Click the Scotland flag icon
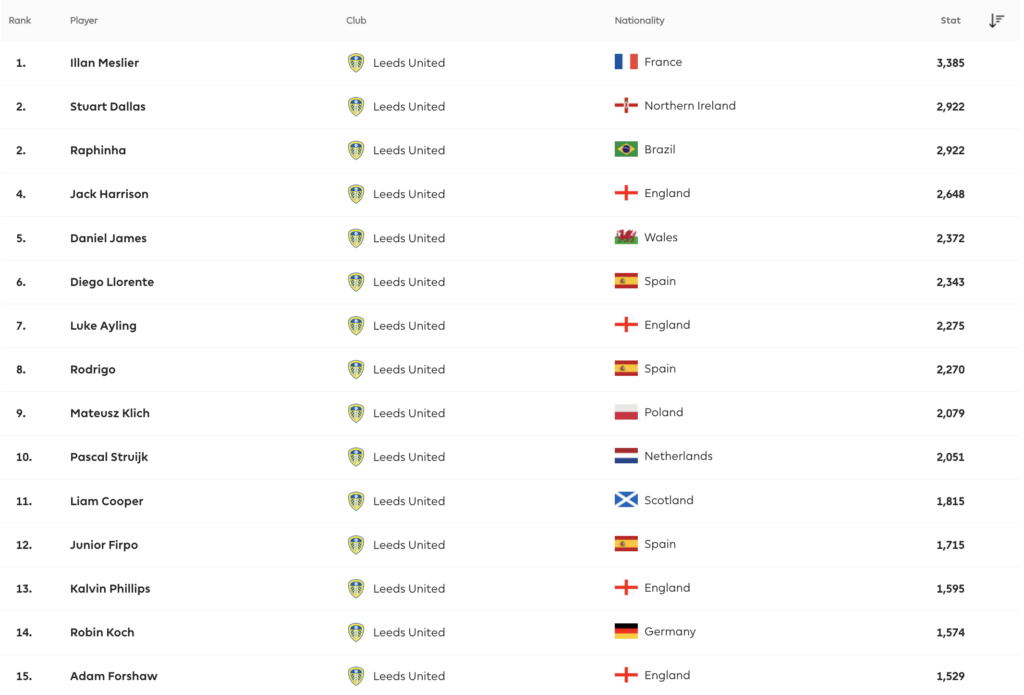Image resolution: width=1024 pixels, height=695 pixels. pyautogui.click(x=626, y=500)
